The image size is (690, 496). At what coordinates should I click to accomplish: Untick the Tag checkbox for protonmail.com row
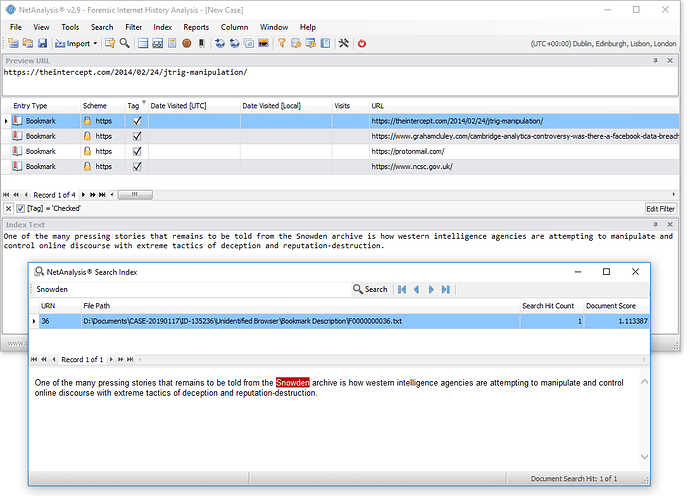point(137,151)
